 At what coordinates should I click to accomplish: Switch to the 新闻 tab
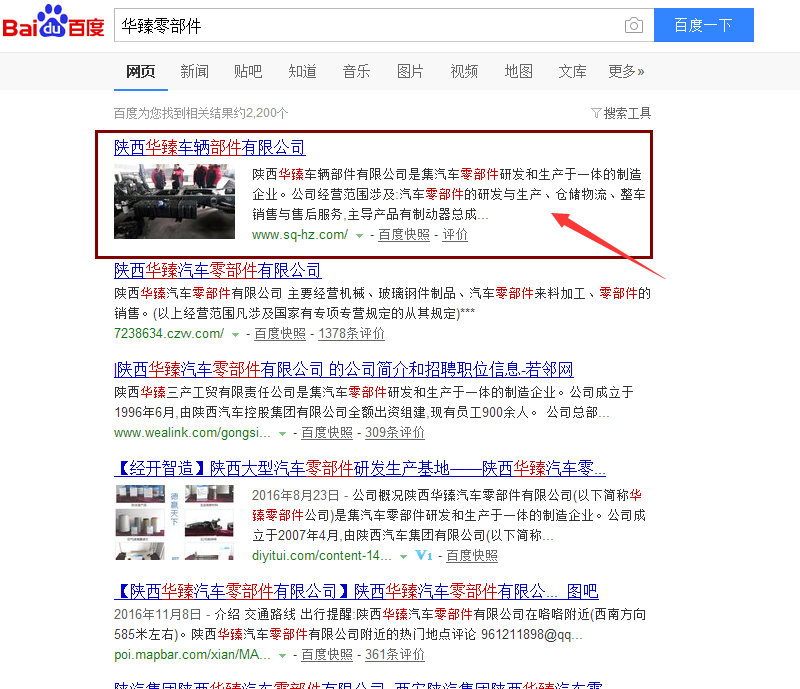click(194, 71)
